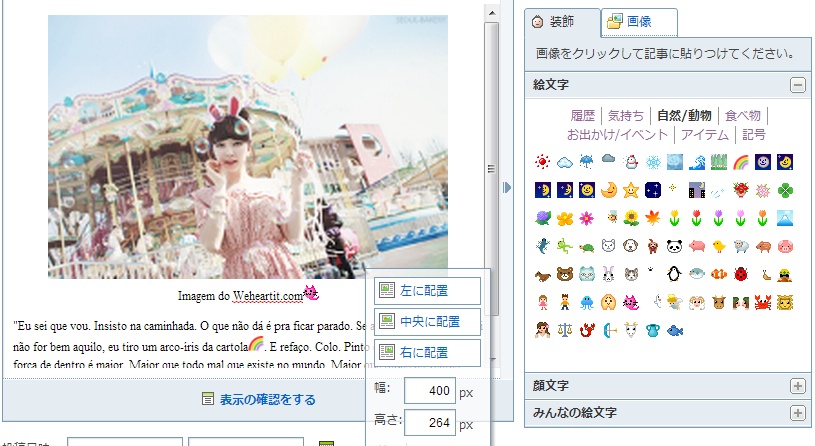Open the 記号 emoji category
Screen dimensions: 815x446
coord(754,135)
